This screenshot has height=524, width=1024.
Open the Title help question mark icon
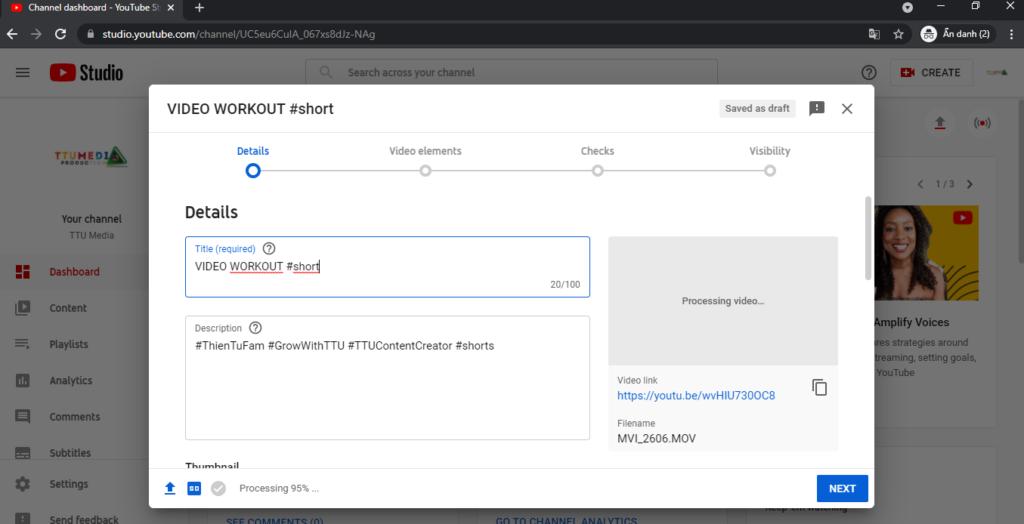pyautogui.click(x=268, y=249)
